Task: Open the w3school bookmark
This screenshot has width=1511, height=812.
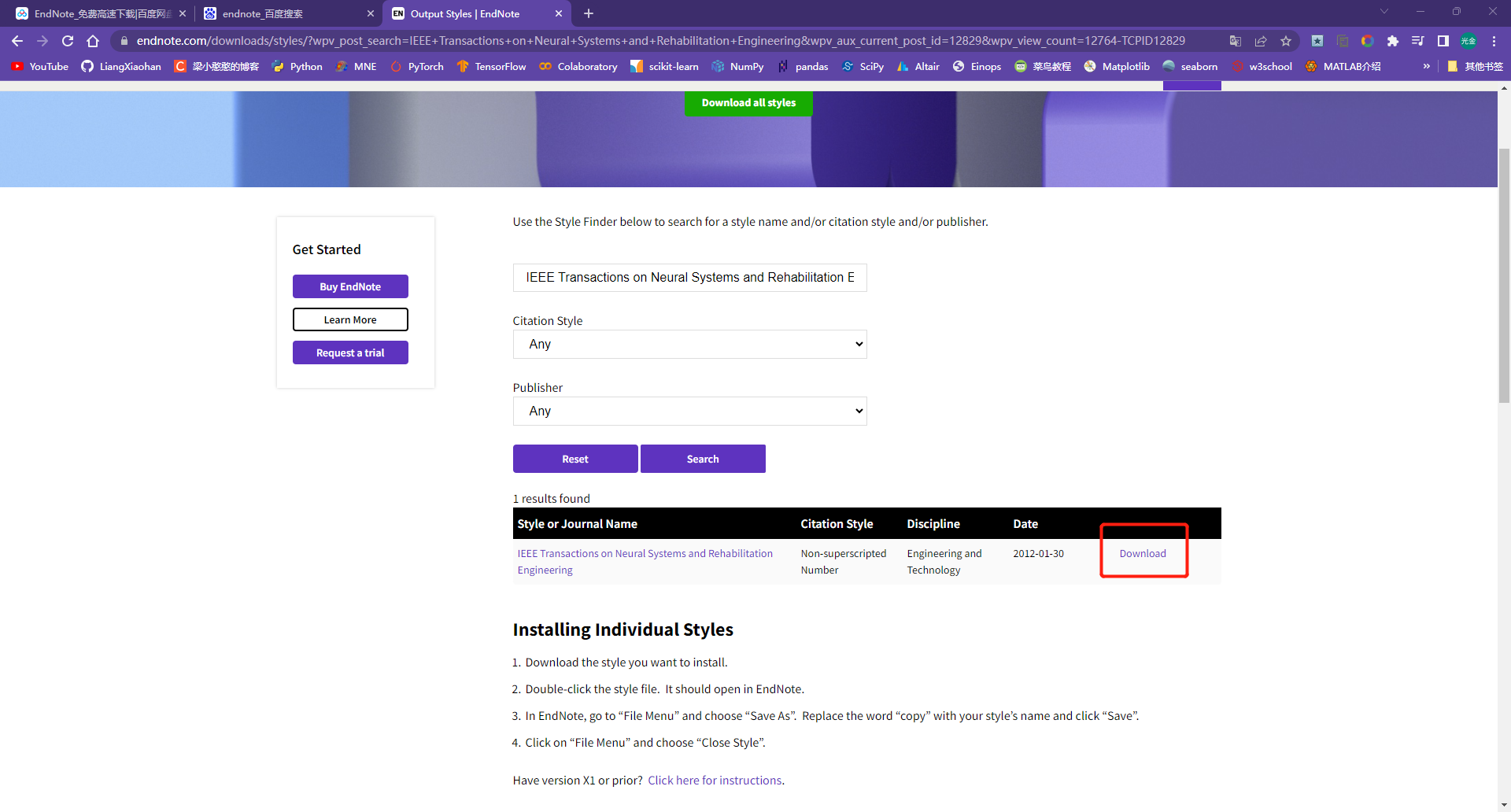Action: coord(1262,67)
